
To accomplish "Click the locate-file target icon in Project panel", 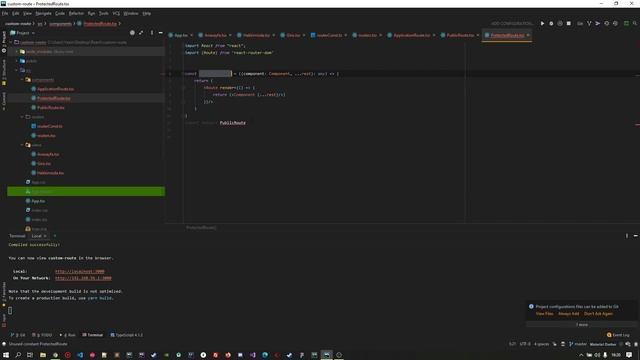I will (132, 33).
